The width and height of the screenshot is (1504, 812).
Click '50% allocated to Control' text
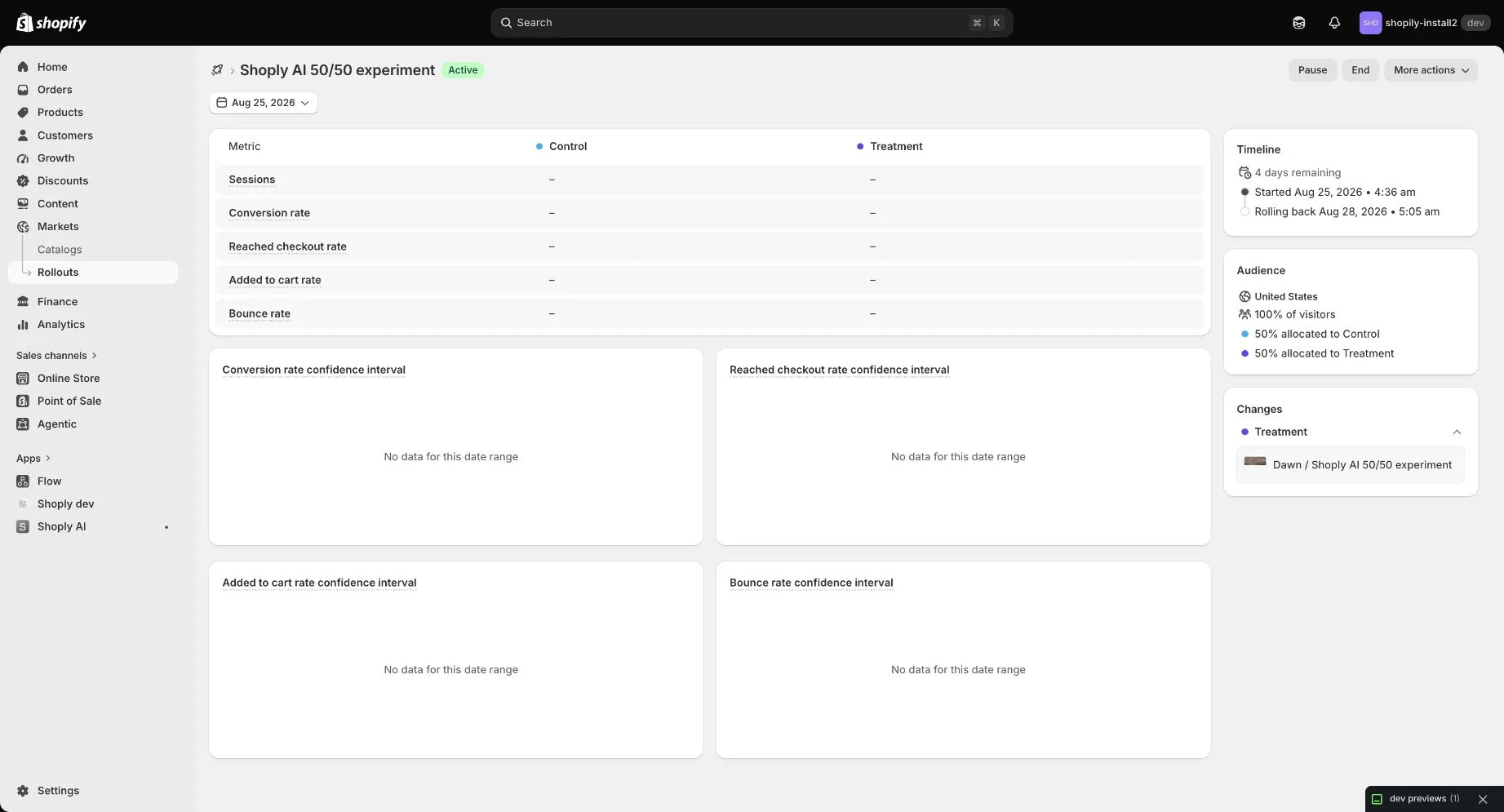pyautogui.click(x=1317, y=334)
